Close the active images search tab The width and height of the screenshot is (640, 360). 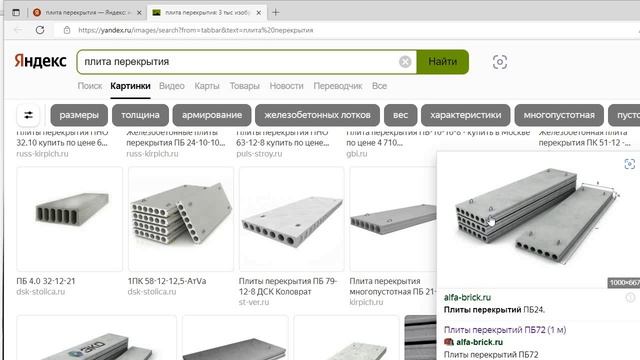[x=259, y=13]
